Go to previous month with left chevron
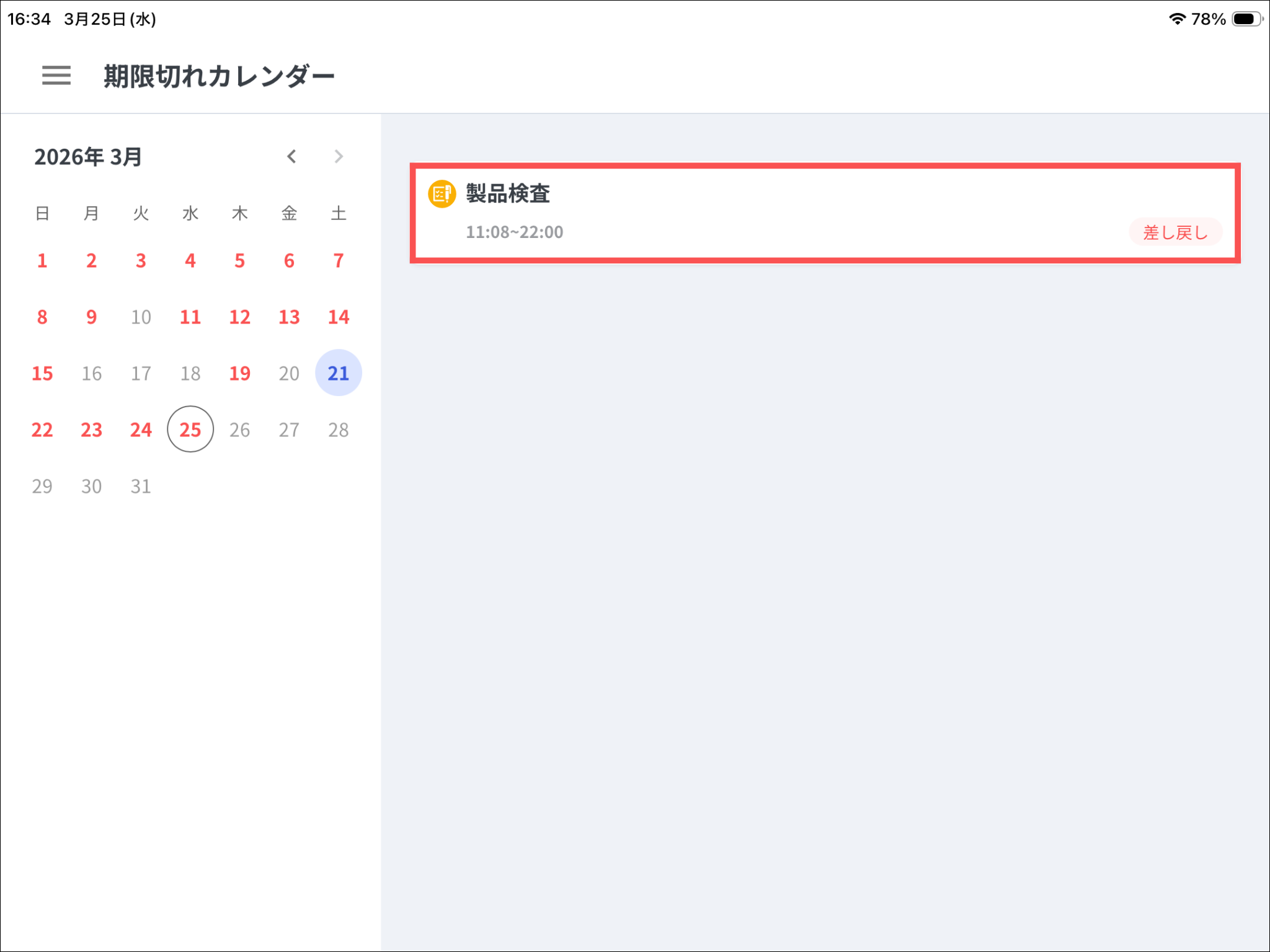1270x952 pixels. click(291, 157)
